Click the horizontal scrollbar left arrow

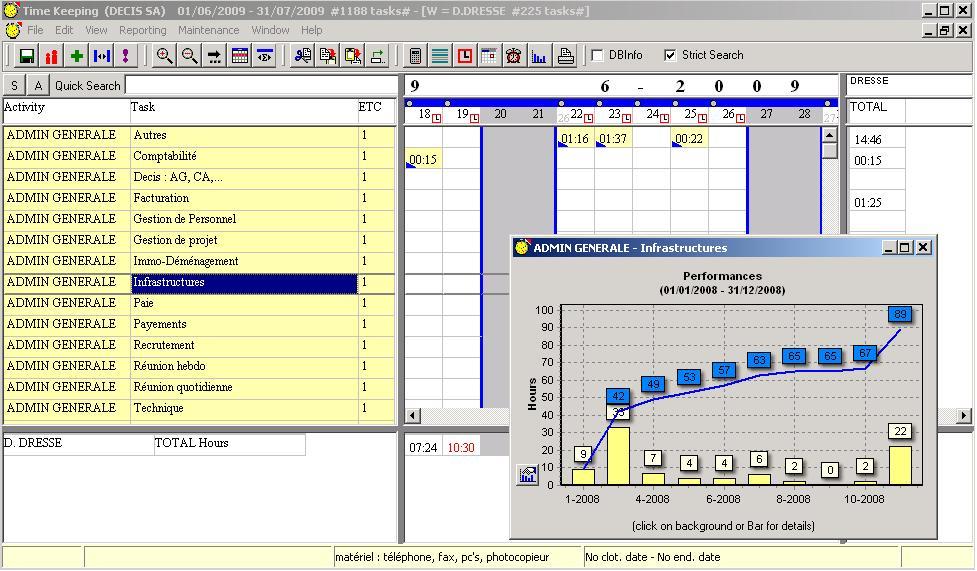point(413,415)
